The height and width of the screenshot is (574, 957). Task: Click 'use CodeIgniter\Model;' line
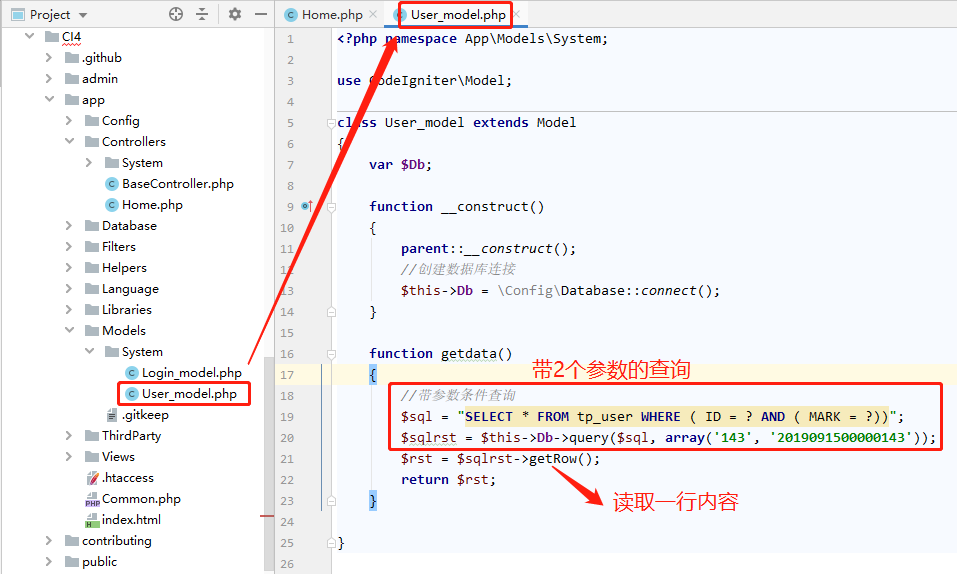(x=425, y=81)
